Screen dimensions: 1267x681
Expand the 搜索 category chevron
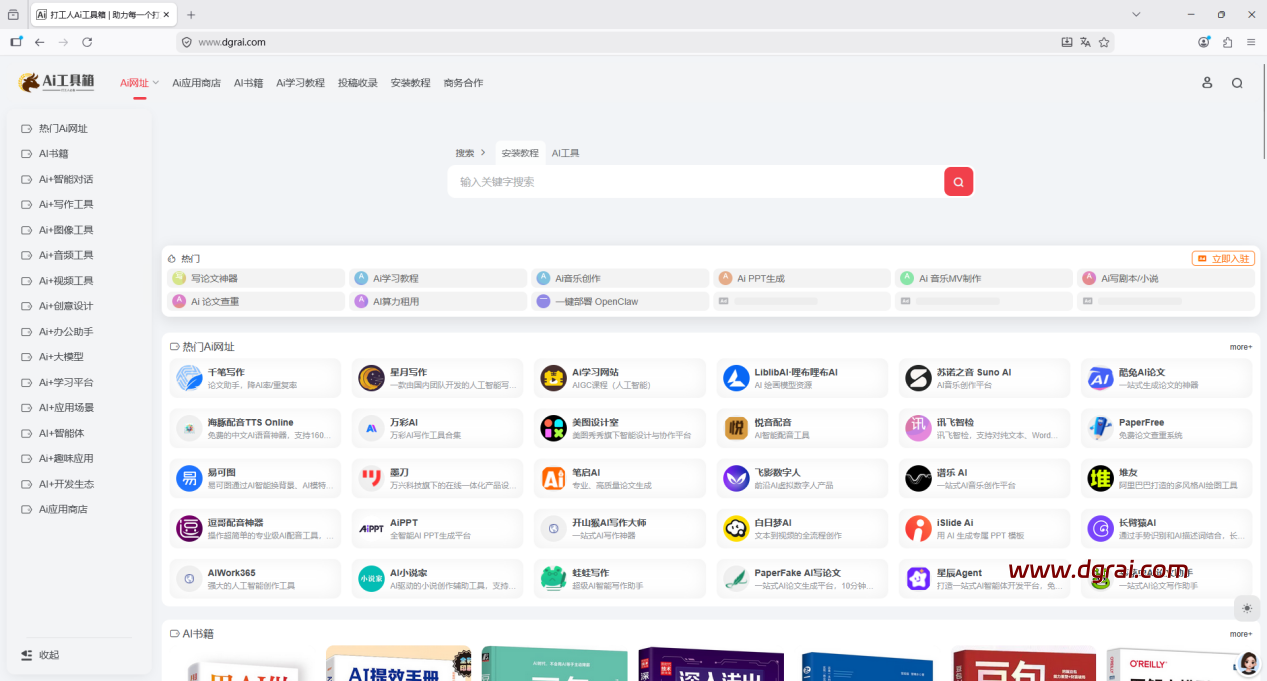tap(483, 153)
